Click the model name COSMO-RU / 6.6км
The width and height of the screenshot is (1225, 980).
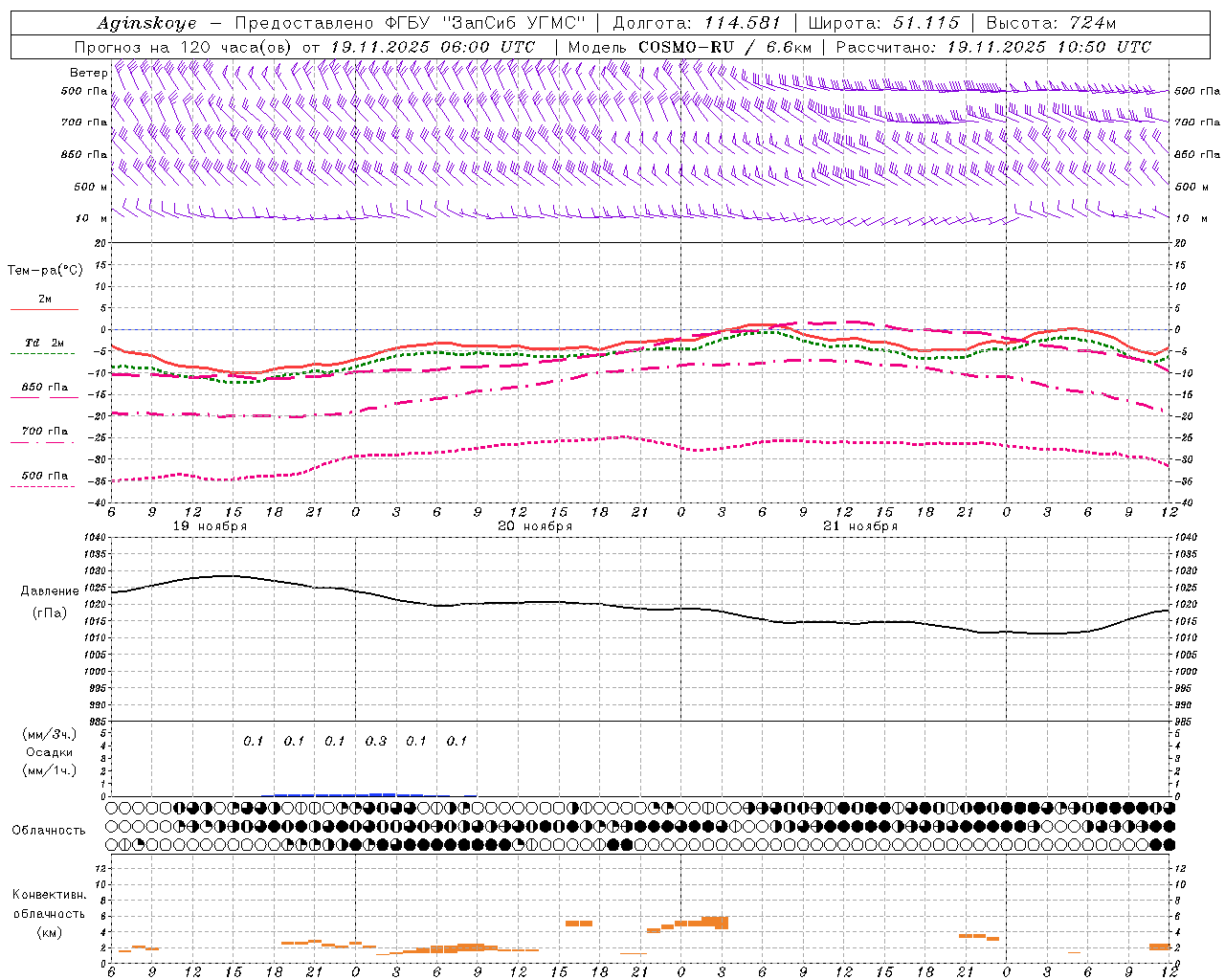coord(724,47)
